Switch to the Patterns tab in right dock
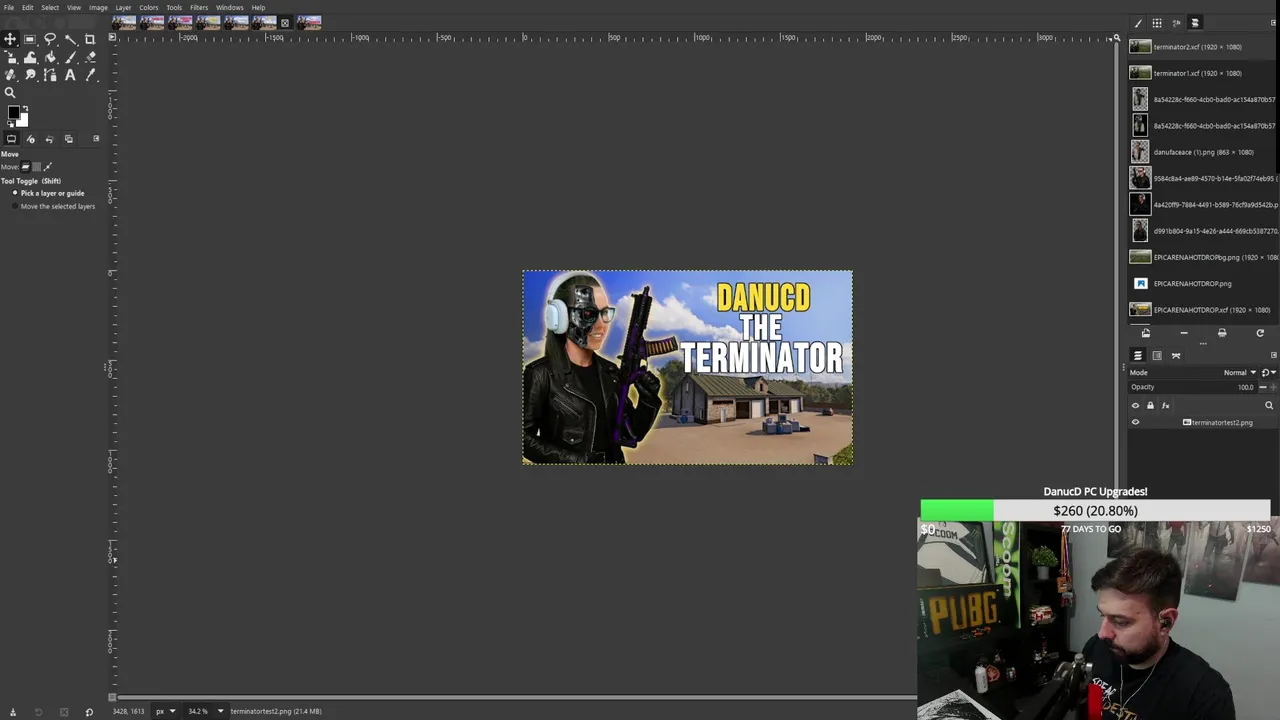Viewport: 1280px width, 720px height. [x=1157, y=23]
